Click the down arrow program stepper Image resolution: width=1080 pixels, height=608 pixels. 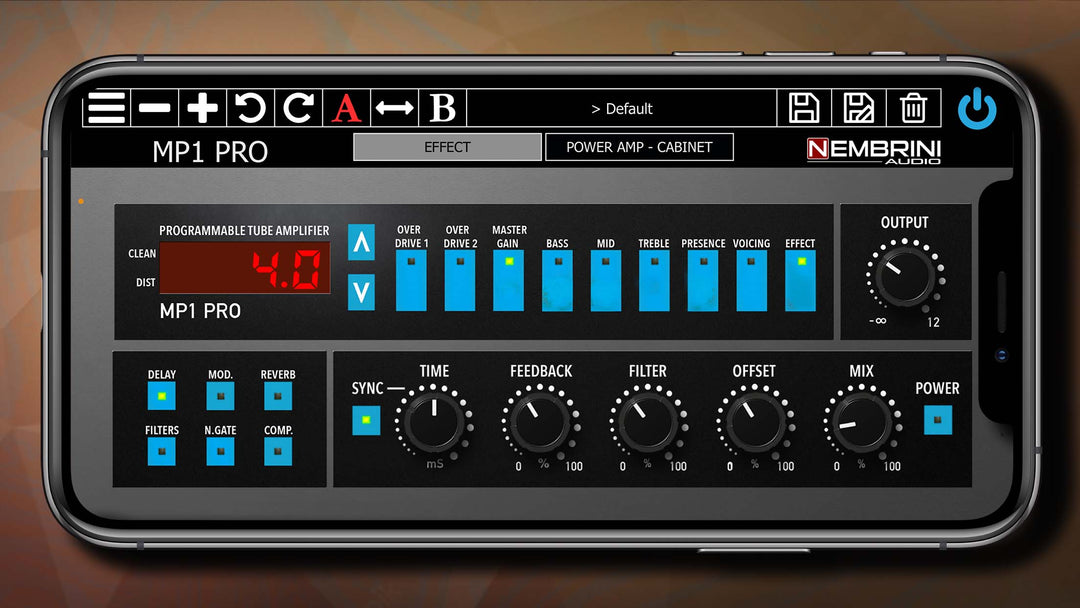(x=361, y=292)
